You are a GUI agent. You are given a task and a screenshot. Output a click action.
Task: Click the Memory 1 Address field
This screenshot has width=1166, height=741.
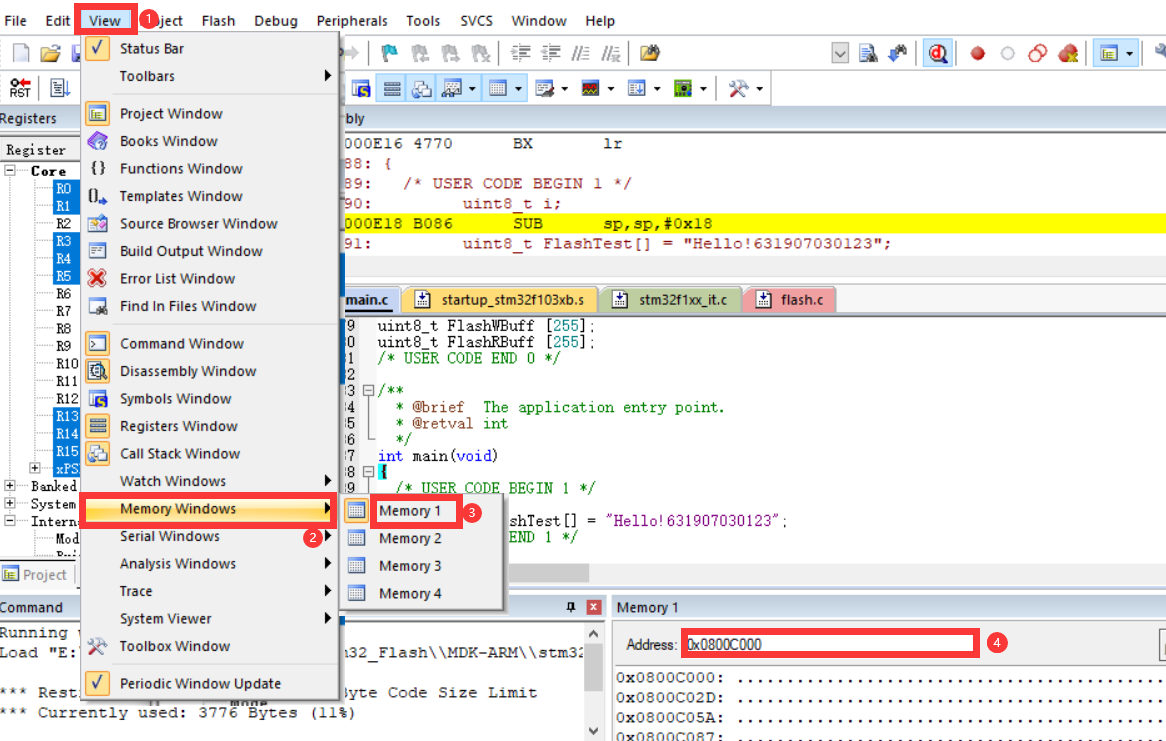click(x=831, y=644)
